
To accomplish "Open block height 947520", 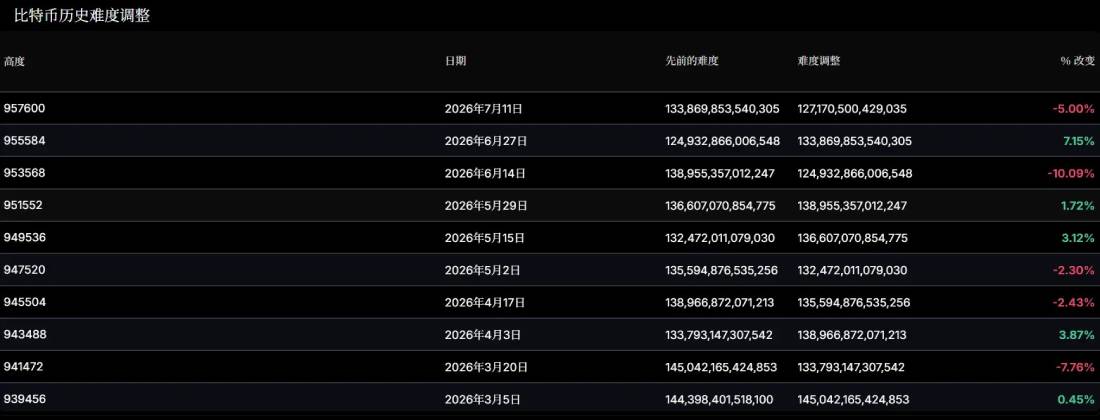I will coord(25,270).
